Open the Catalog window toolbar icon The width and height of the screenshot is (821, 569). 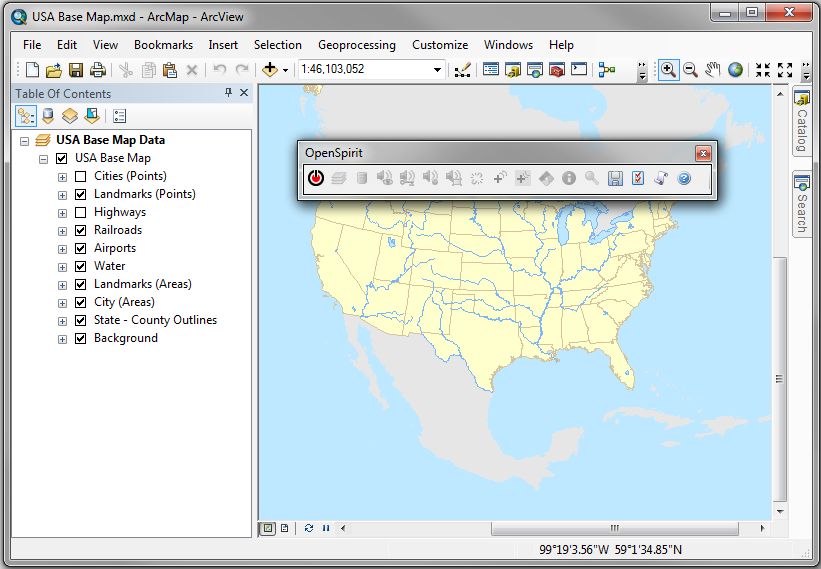point(513,70)
